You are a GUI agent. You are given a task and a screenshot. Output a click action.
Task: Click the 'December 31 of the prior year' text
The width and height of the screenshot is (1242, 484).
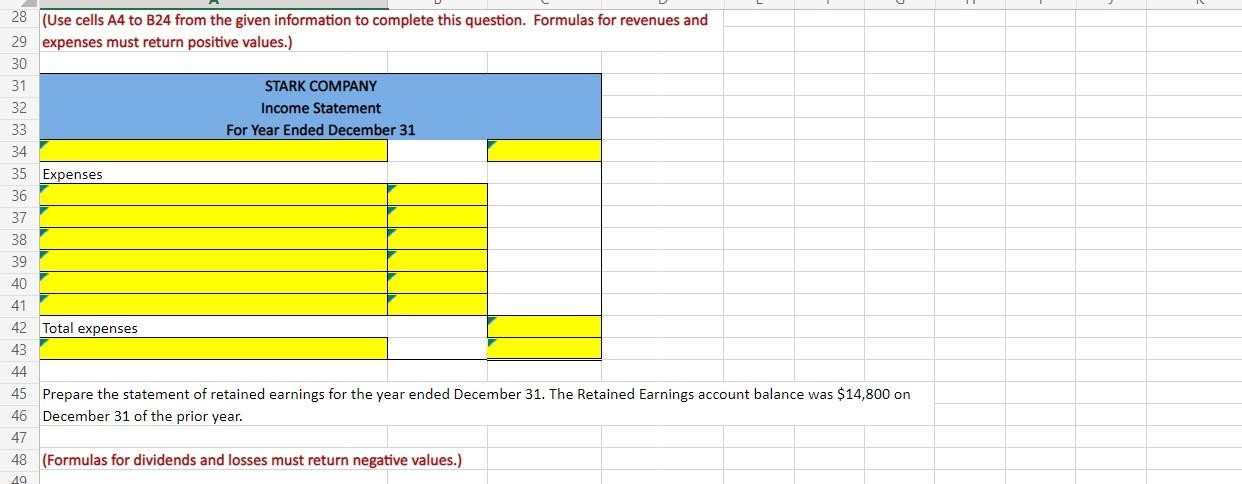[x=142, y=415]
